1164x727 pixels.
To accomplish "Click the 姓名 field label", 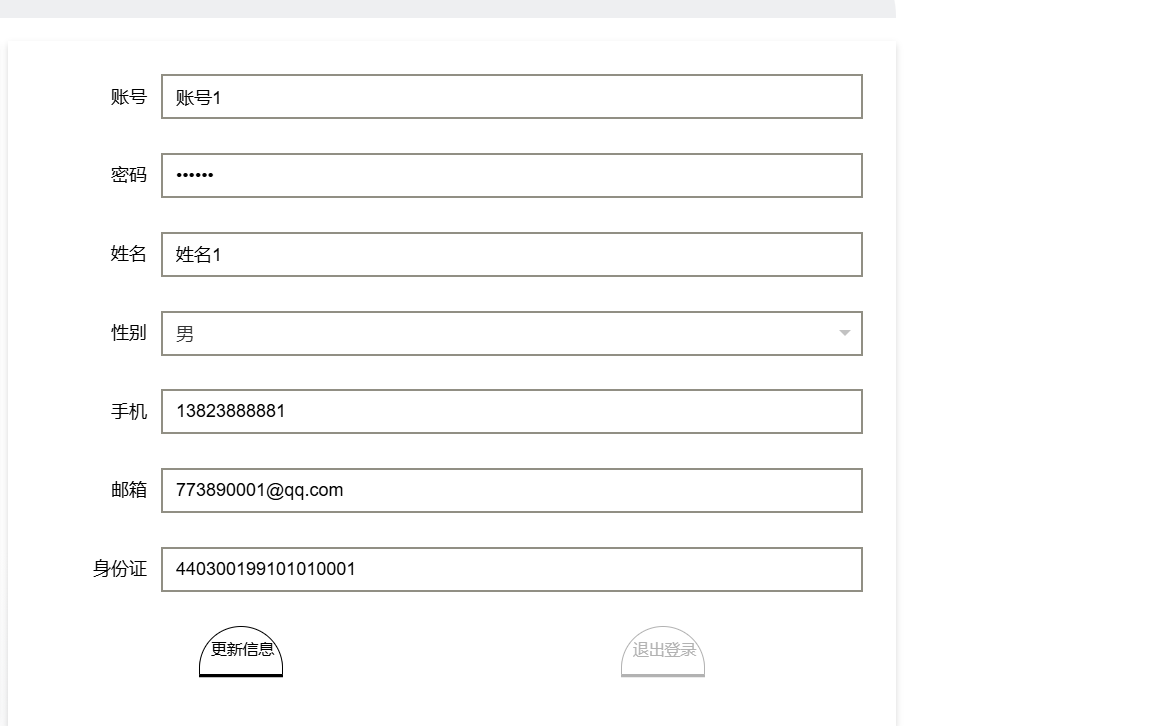I will click(x=128, y=253).
